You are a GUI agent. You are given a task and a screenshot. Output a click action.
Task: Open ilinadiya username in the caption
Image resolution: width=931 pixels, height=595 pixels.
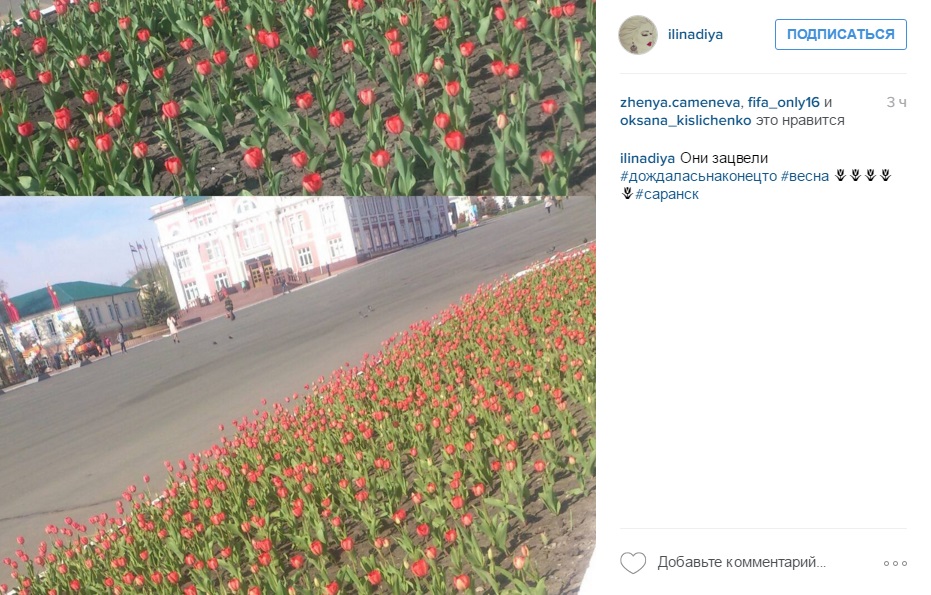tap(647, 158)
